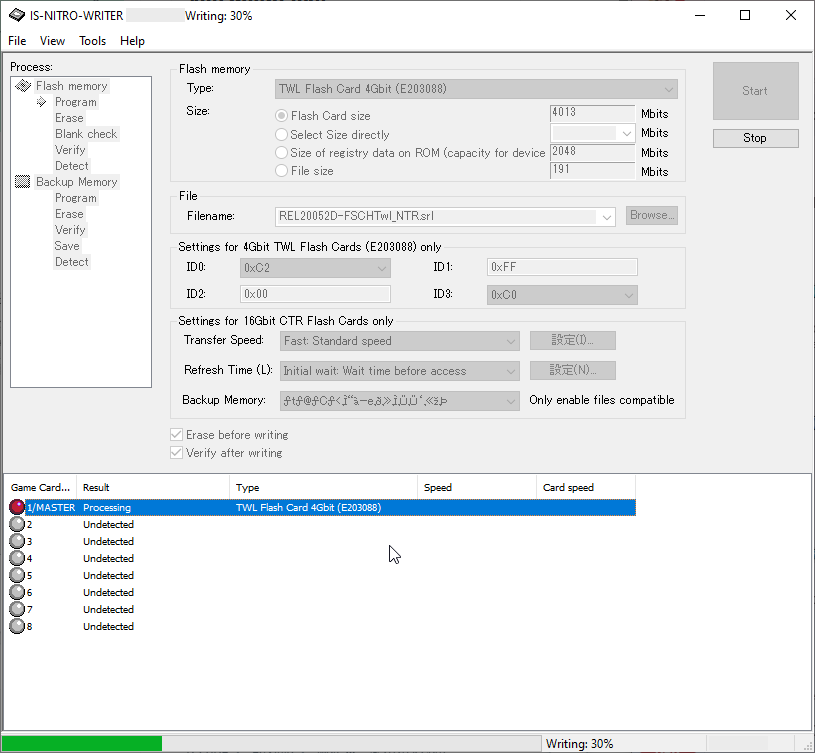815x753 pixels.
Task: Click the gray status indicator for card 3
Action: click(17, 541)
